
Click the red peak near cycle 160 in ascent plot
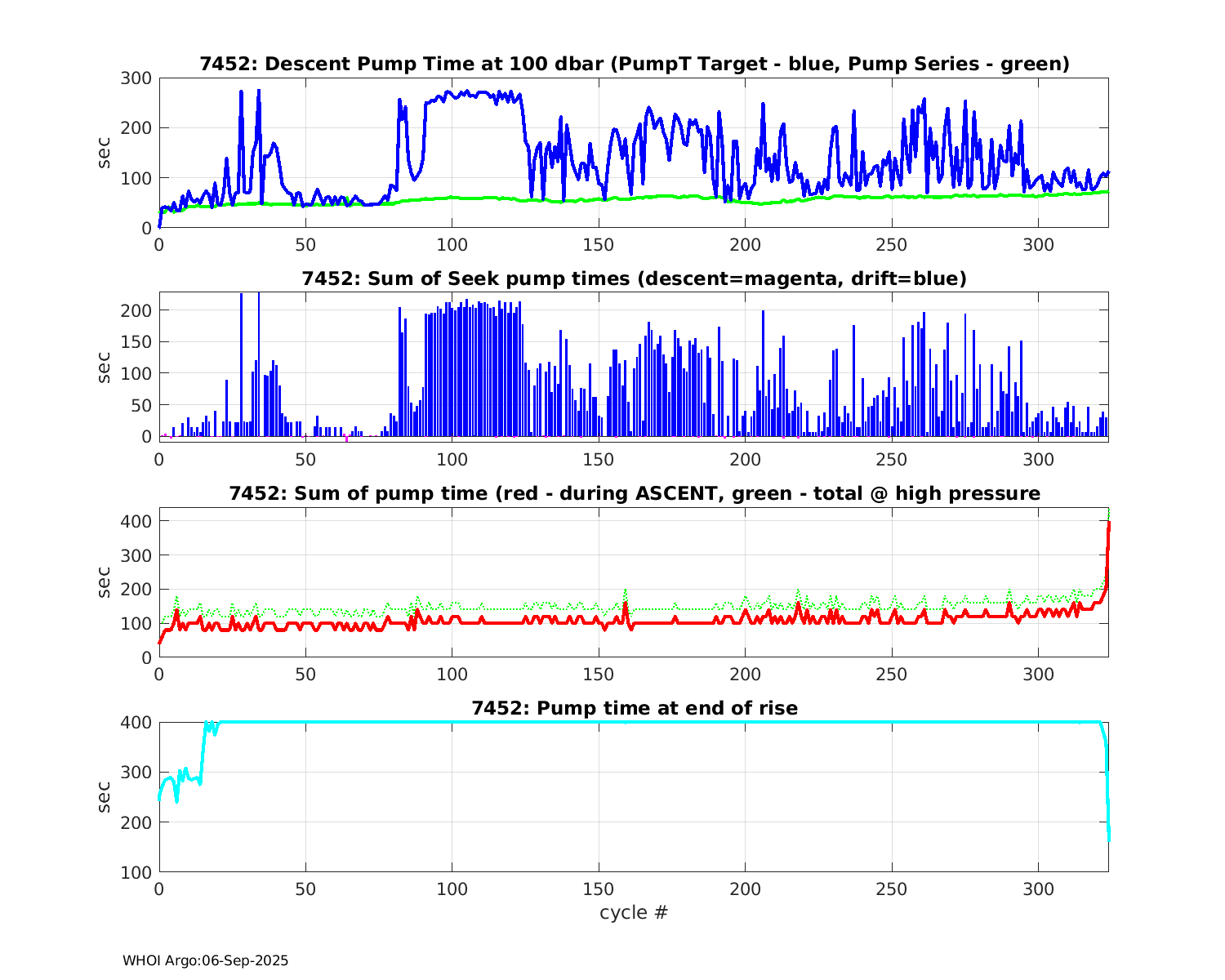[625, 604]
